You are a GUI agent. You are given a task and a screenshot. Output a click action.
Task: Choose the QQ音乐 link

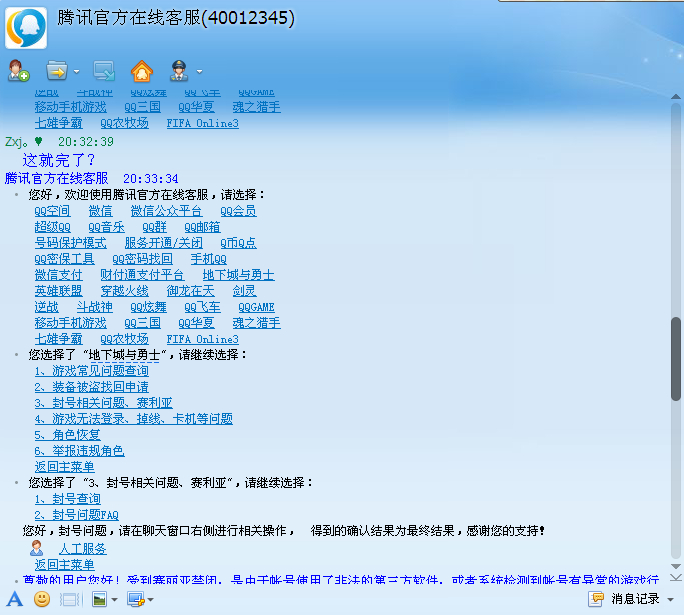[106, 227]
